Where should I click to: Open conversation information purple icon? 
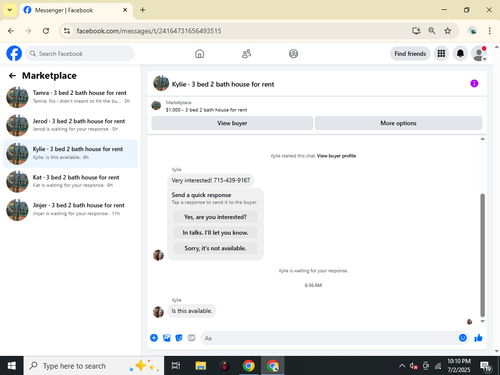[474, 83]
